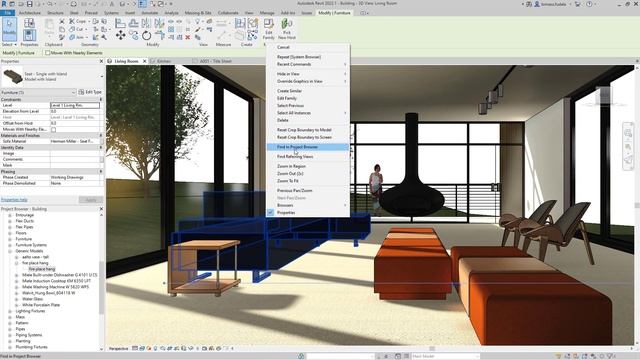640x360 pixels.
Task: Select the Cope geometry tool
Action: coord(78,21)
